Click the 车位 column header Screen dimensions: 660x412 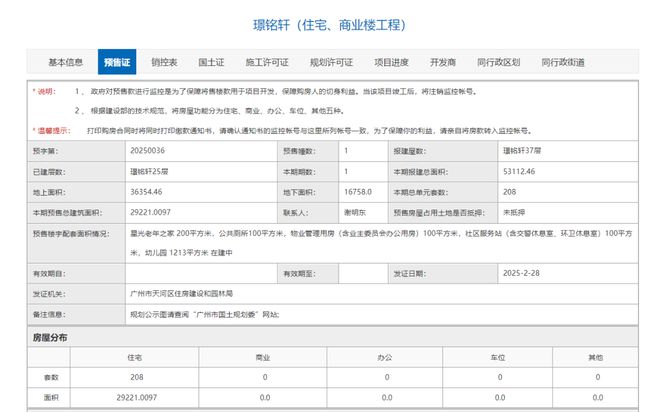498,358
